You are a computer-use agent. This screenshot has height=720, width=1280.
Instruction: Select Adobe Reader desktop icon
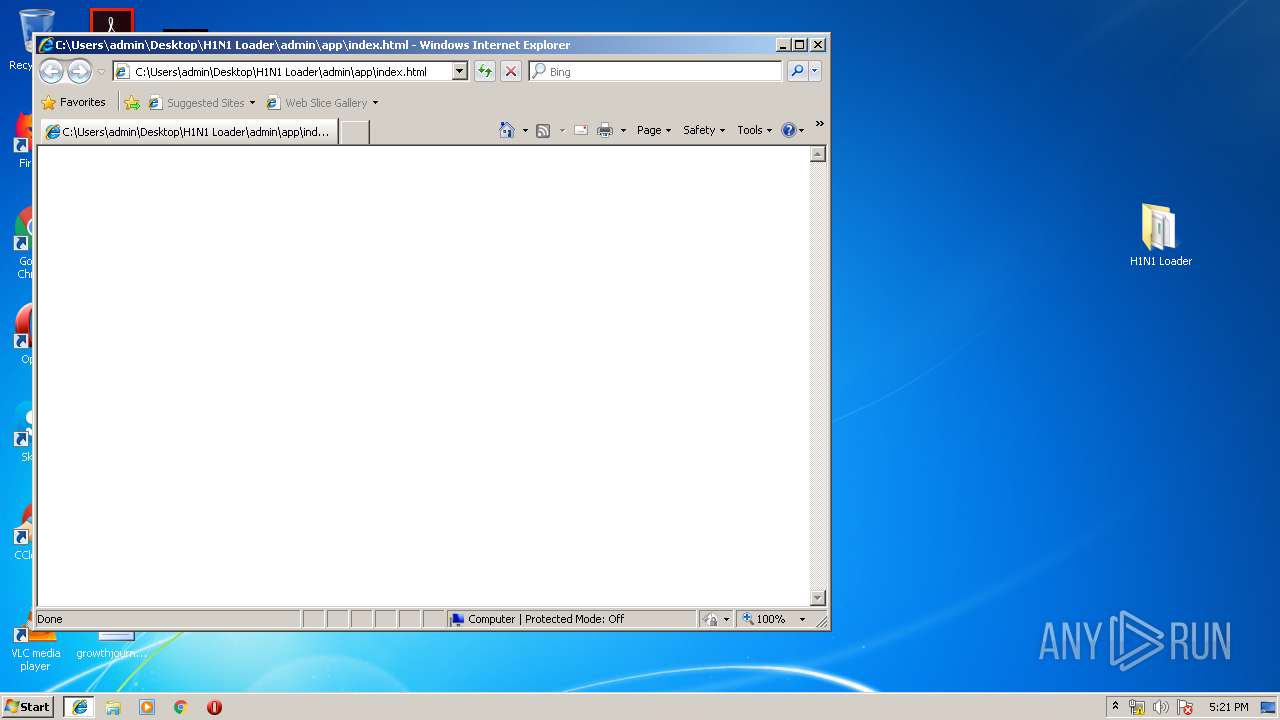tap(111, 21)
